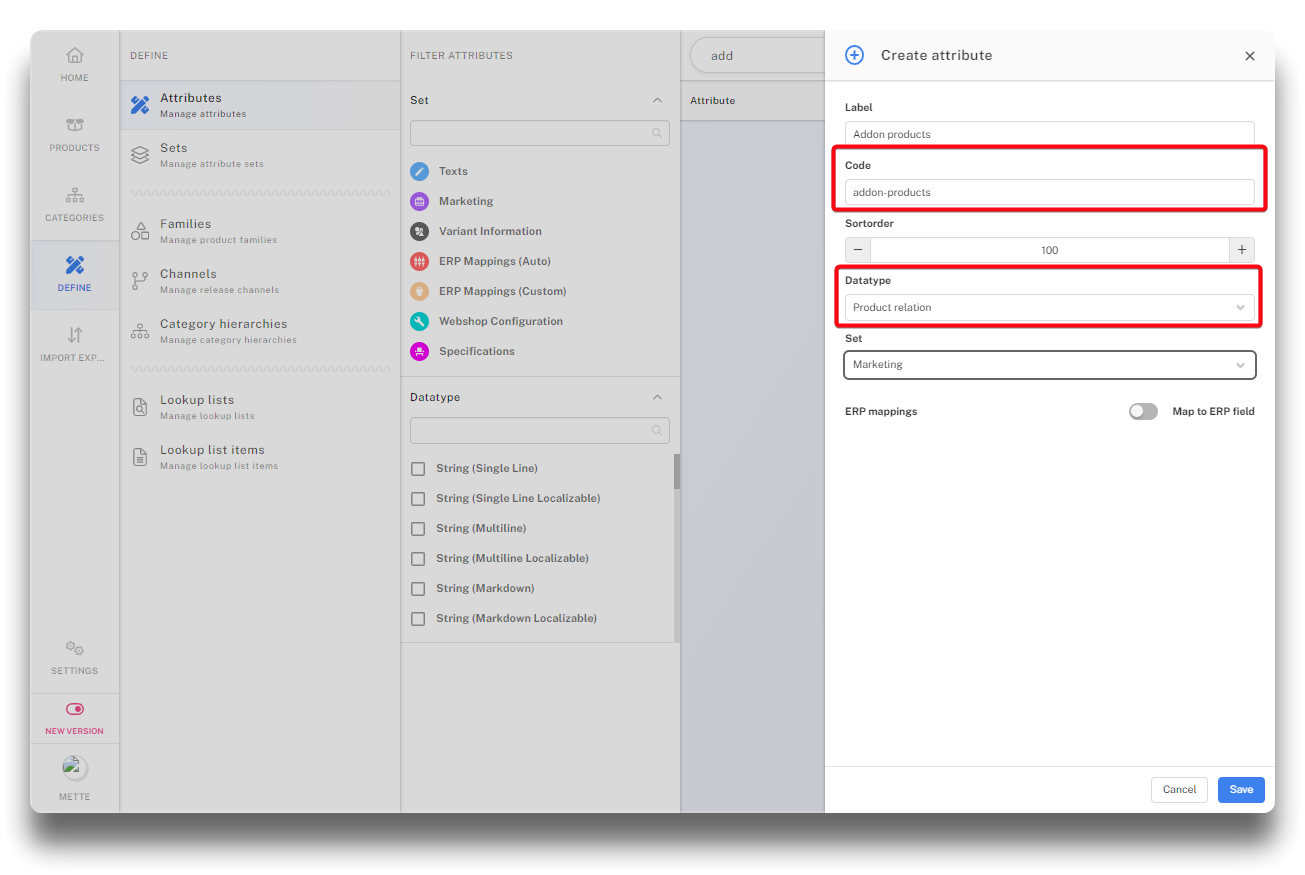Open Settings gear icon in sidebar

tap(74, 649)
